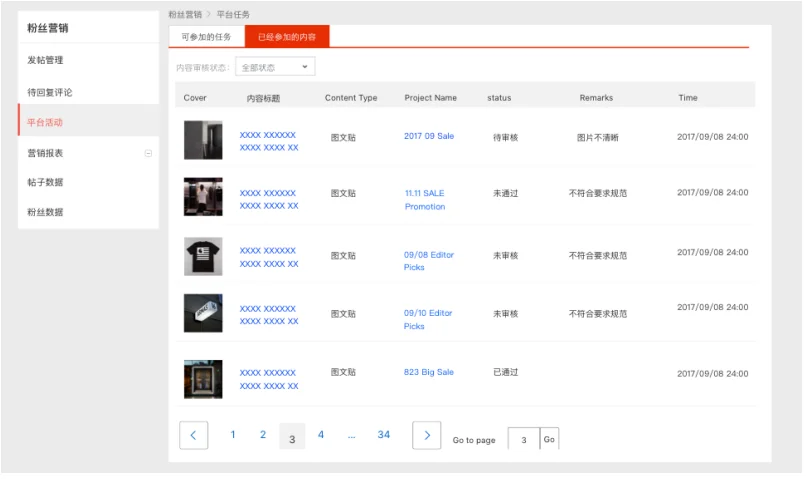Click cover thumbnail of 2017 09 Sale row
This screenshot has height=479, width=809.
tap(203, 140)
